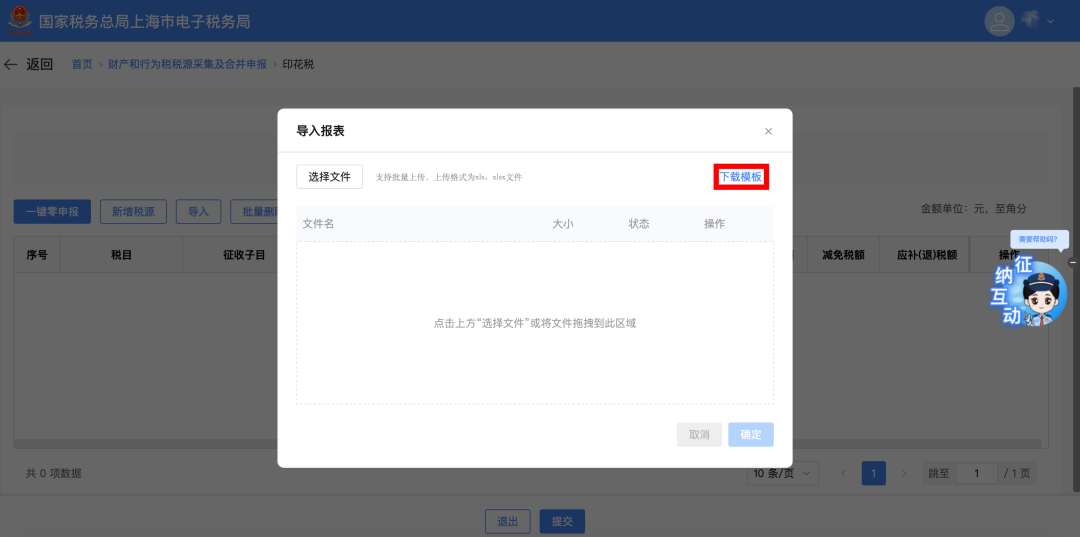Go back via 返回 text
Image resolution: width=1080 pixels, height=537 pixels.
39,65
